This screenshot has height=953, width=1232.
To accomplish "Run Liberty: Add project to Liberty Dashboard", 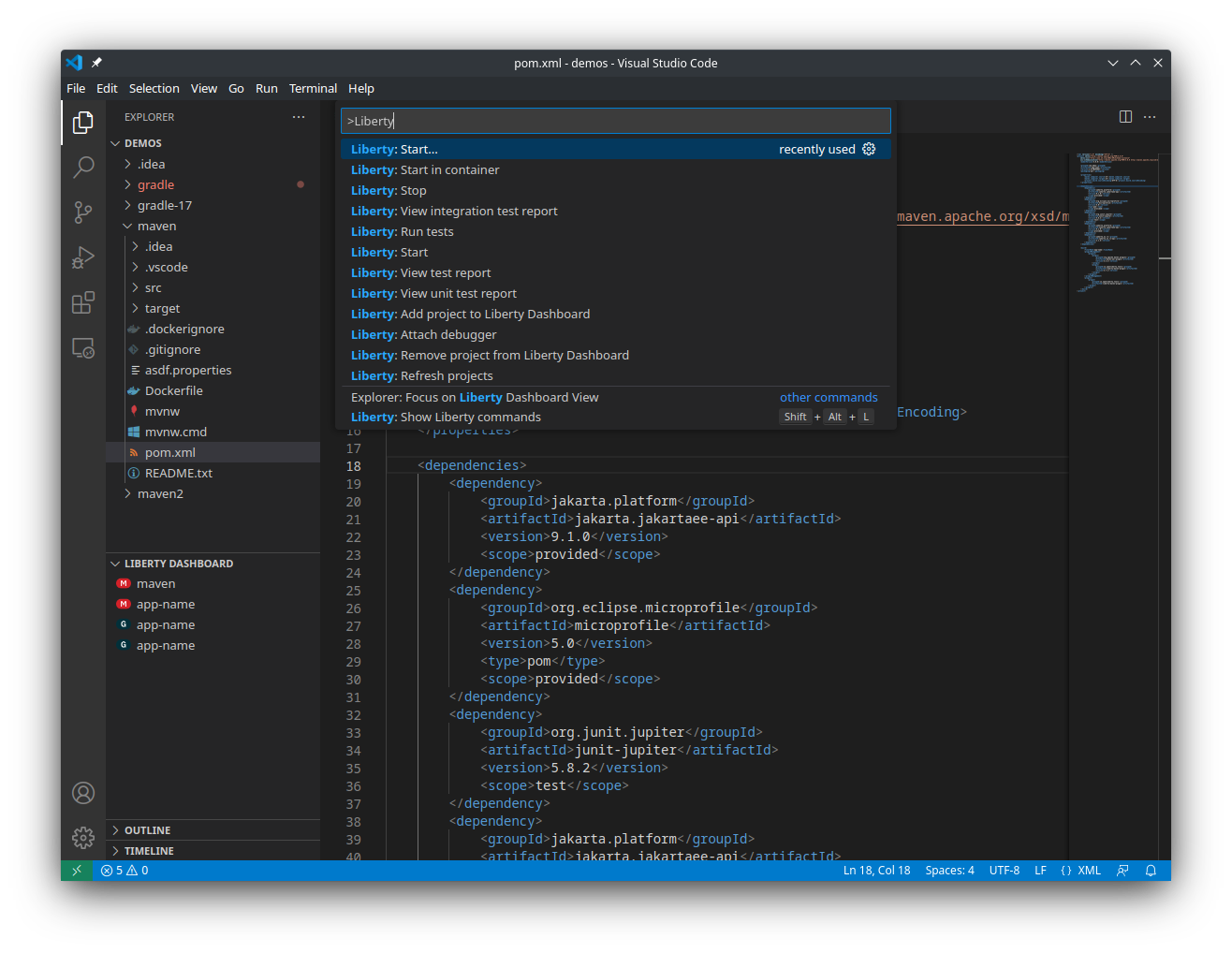I will [x=614, y=314].
